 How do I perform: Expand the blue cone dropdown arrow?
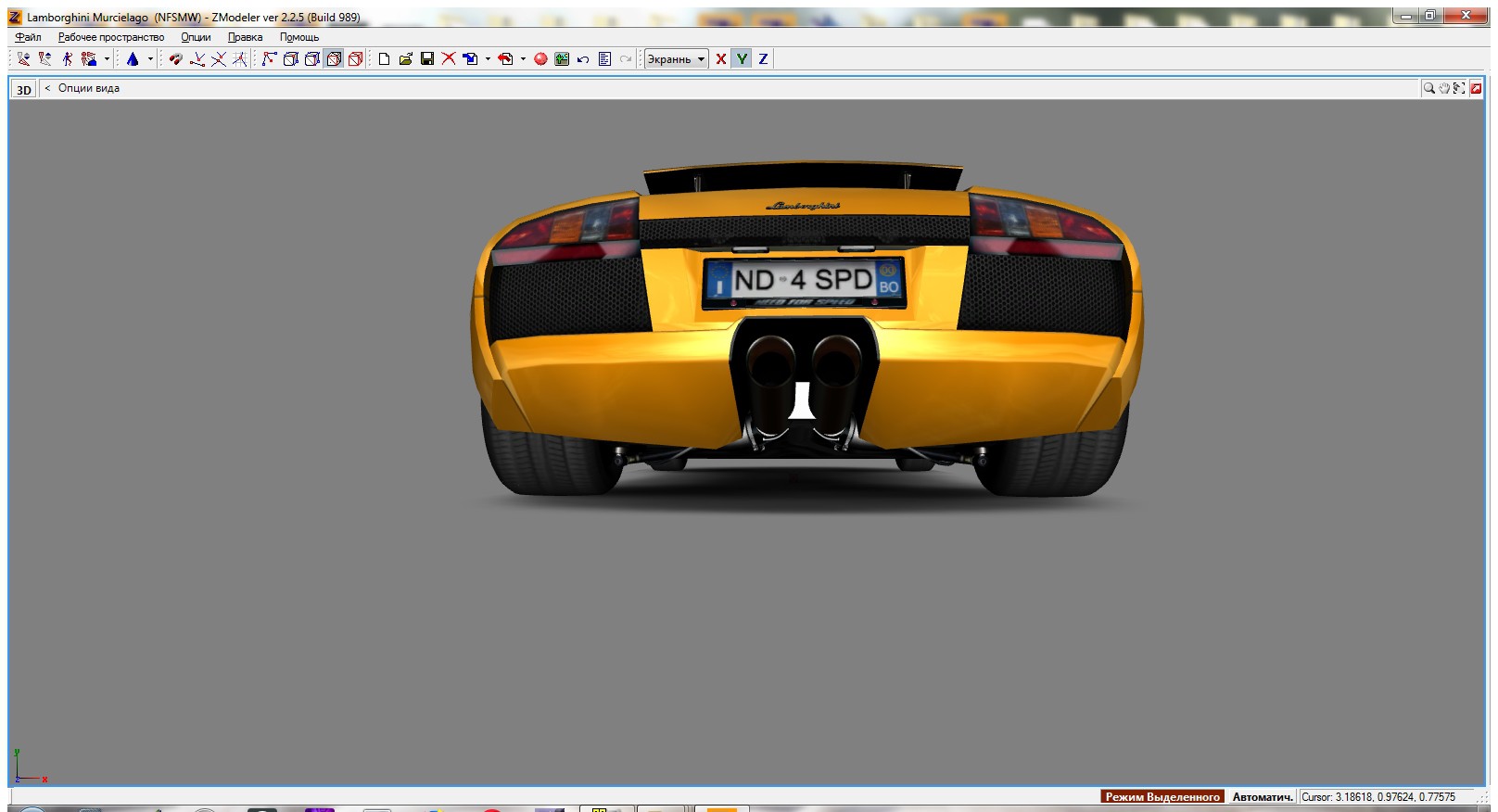click(150, 58)
